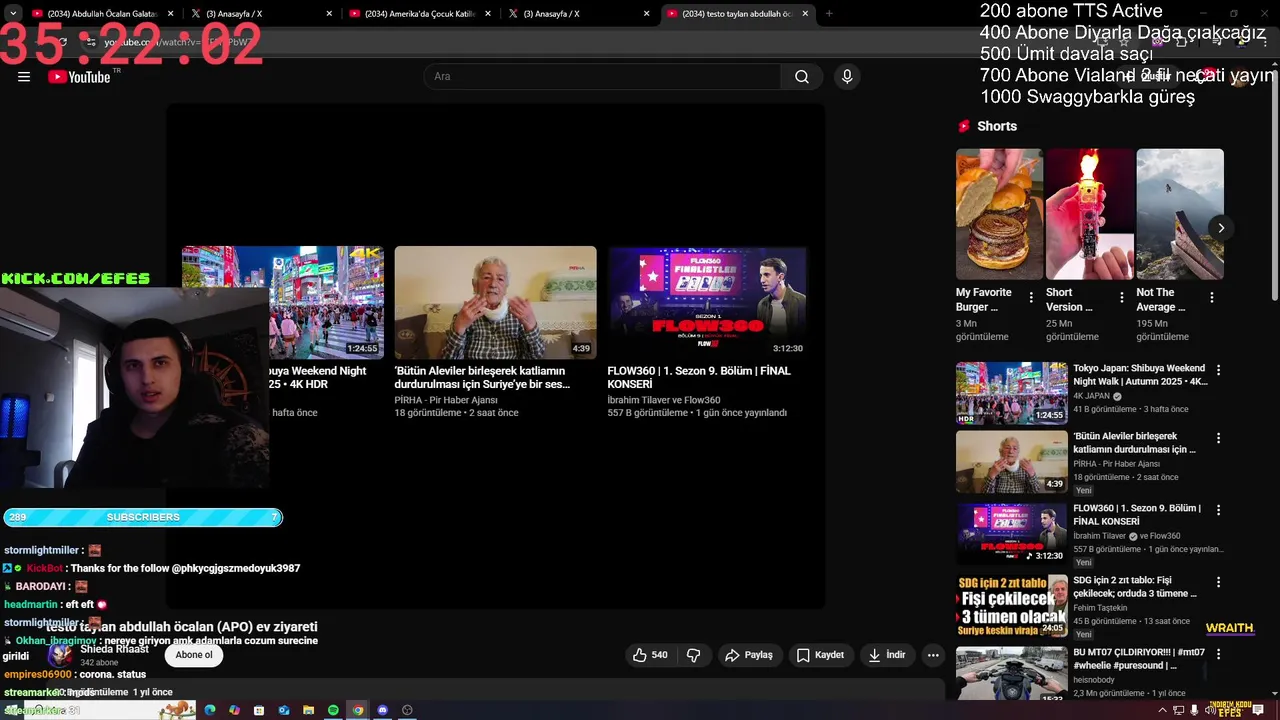Open options for Short Version short

point(1122,298)
